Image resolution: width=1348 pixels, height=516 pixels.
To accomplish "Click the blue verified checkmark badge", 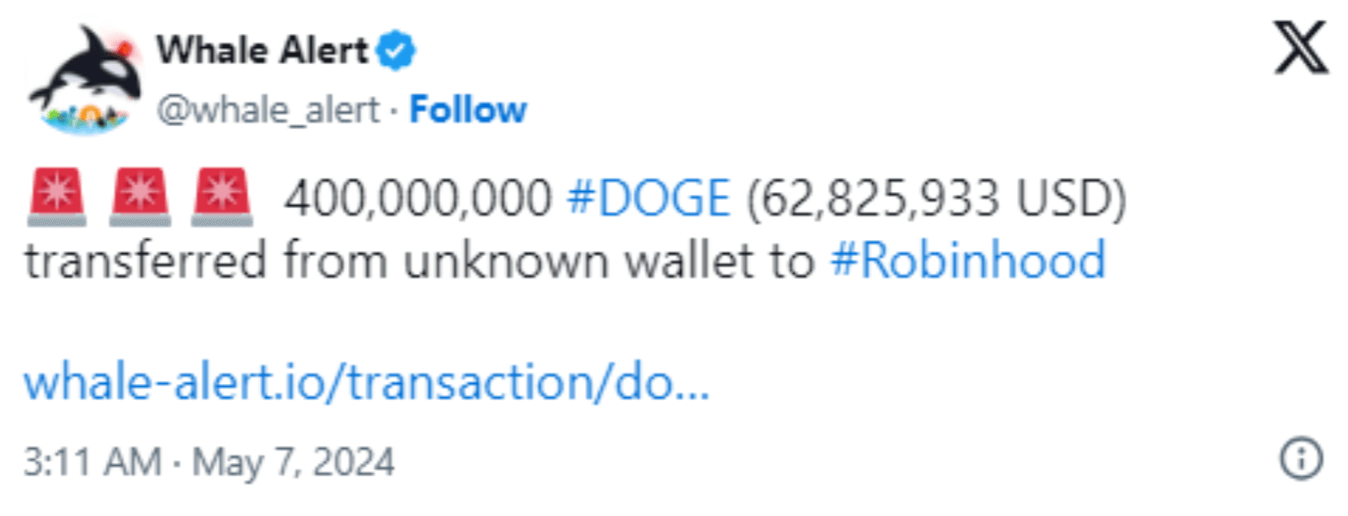I will pyautogui.click(x=396, y=51).
